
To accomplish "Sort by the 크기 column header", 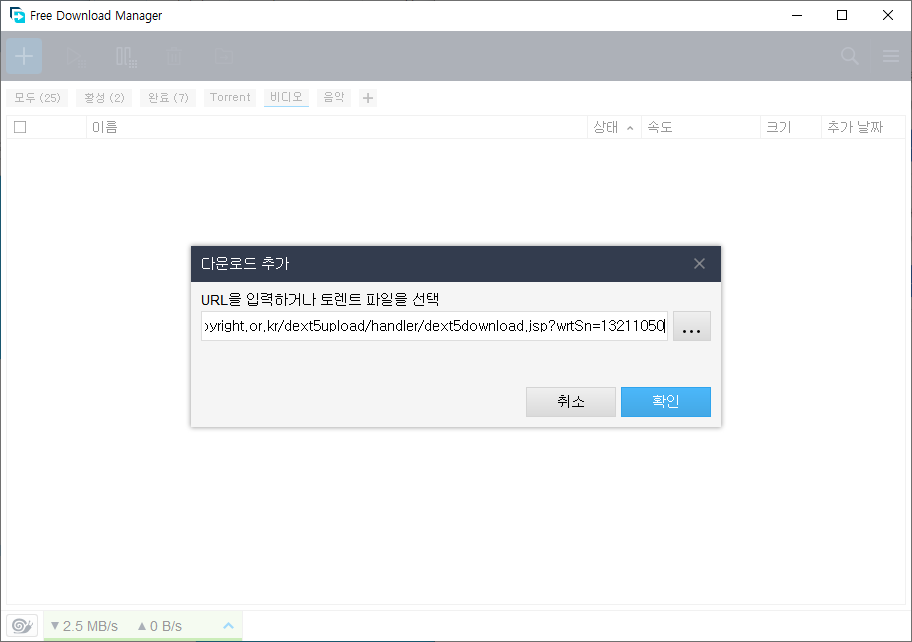I will [790, 127].
